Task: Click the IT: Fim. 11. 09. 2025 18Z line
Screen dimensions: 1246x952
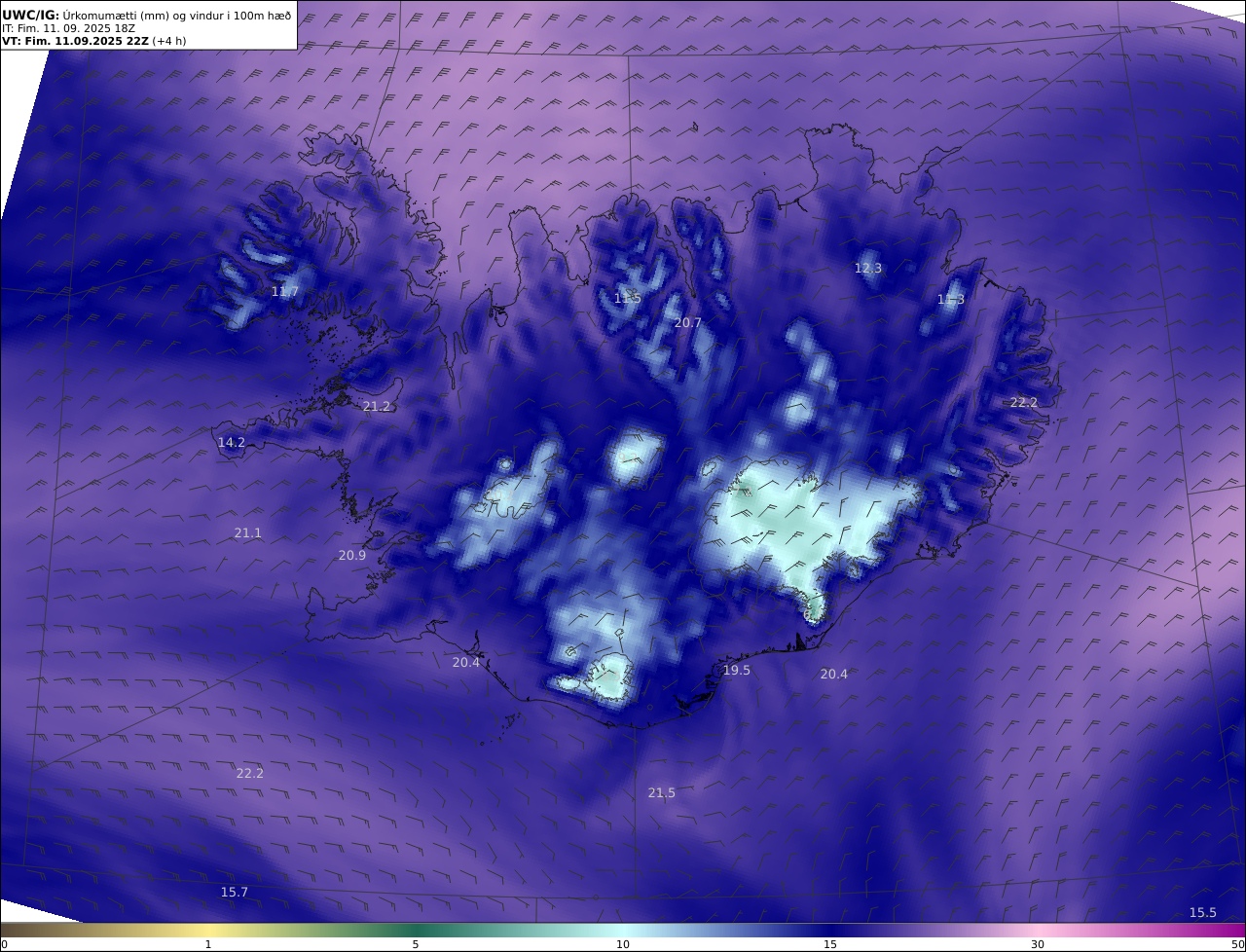Action: 69,28
